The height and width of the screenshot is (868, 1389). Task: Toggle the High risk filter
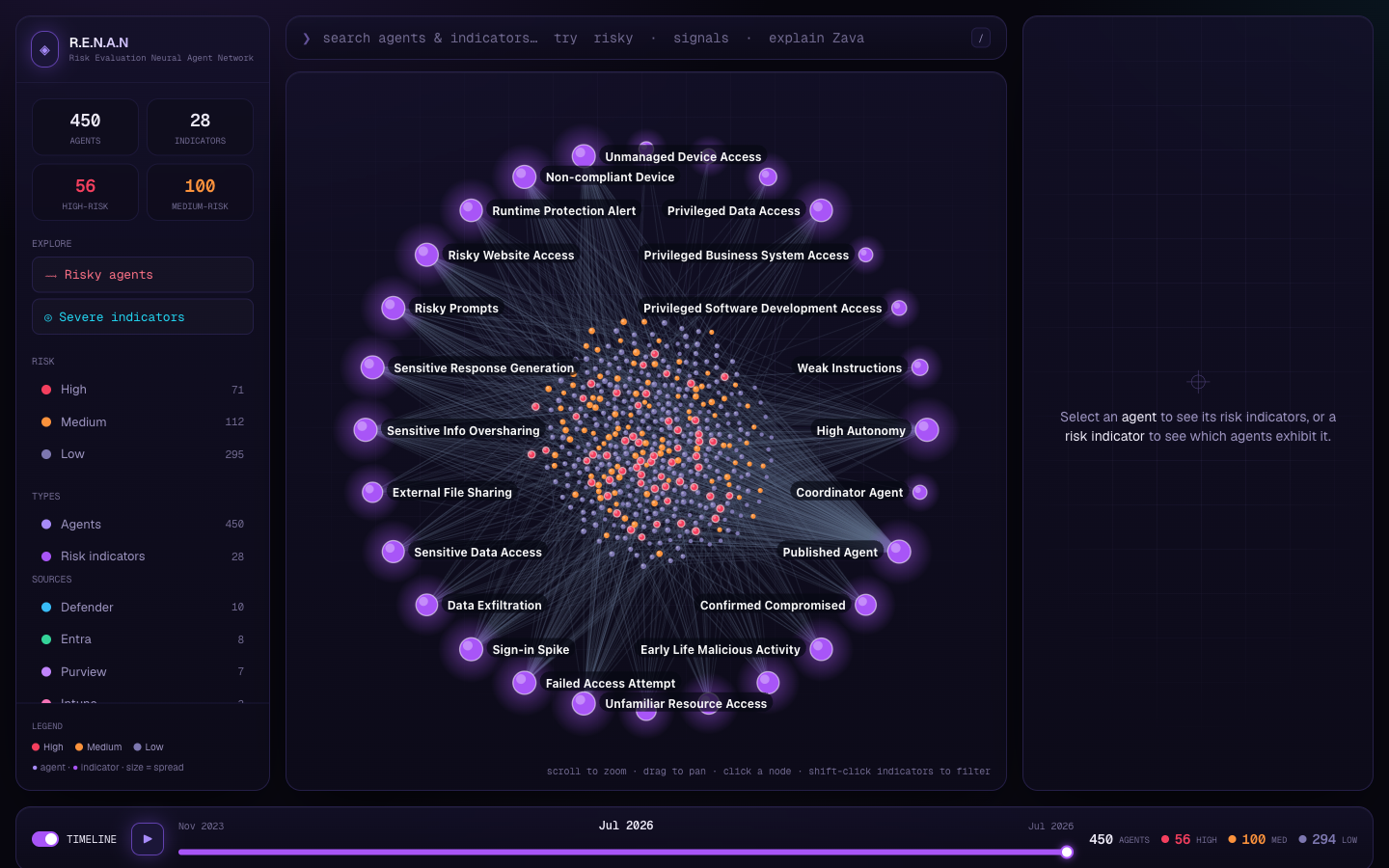[x=143, y=390]
